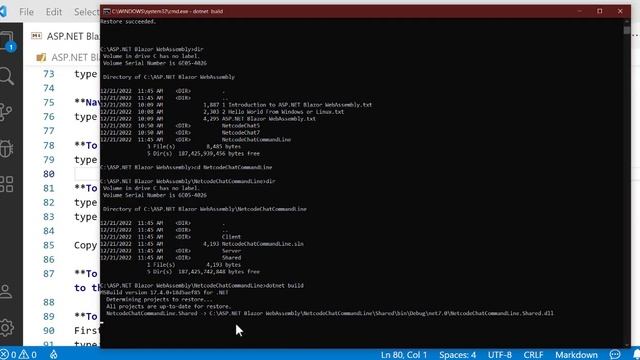
Task: Click the Ln 80, Col 1 indicator
Action: pos(404,355)
